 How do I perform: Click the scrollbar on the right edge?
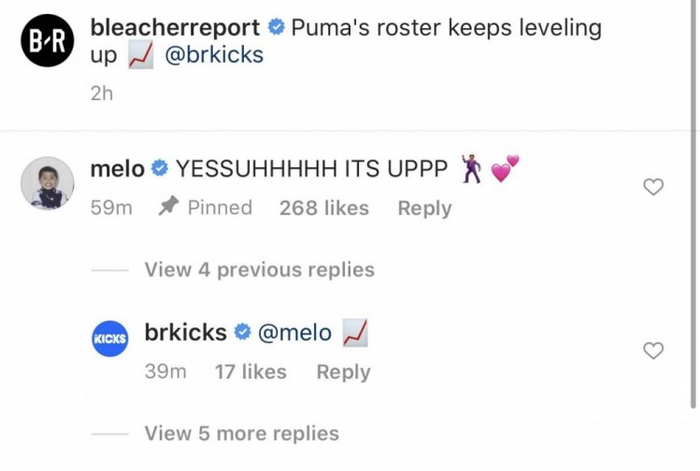(x=694, y=200)
